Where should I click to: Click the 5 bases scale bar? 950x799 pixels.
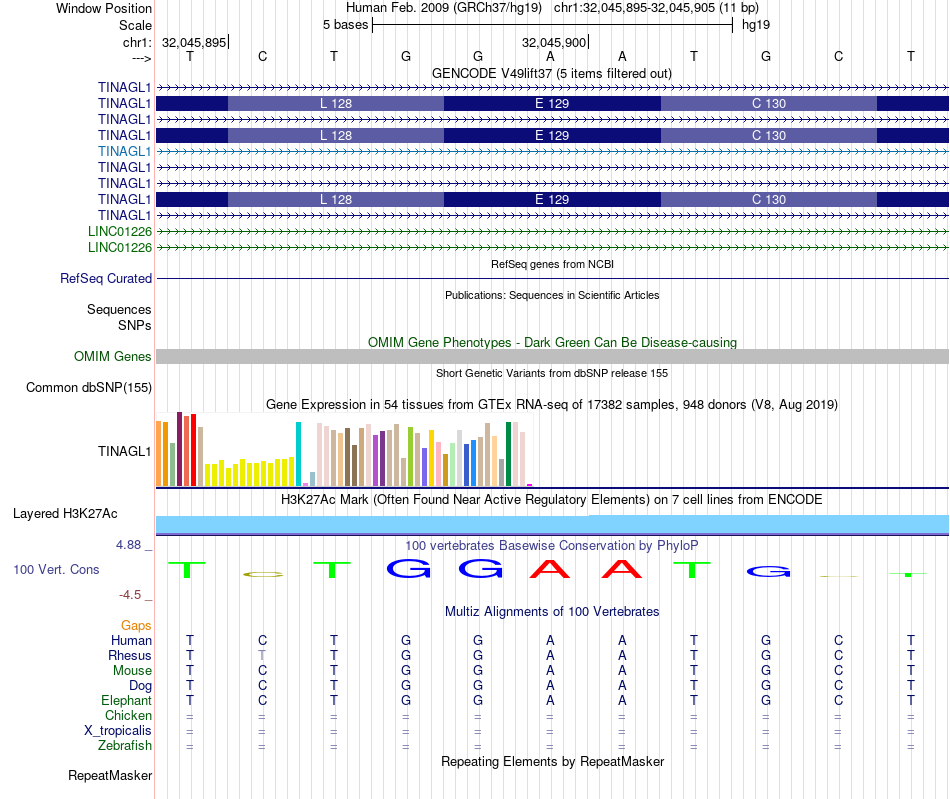tap(552, 25)
